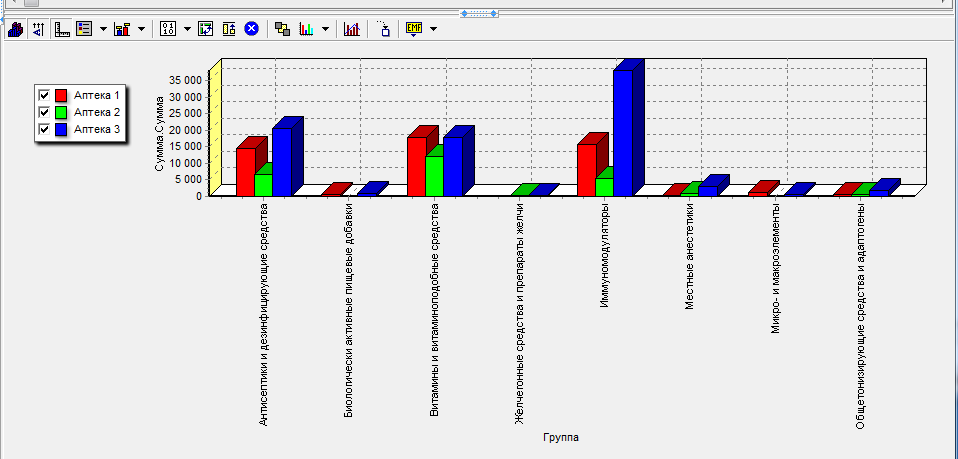Screen dimensions: 958x459
Task: Click the '5 000' axis value
Action: (x=188, y=179)
